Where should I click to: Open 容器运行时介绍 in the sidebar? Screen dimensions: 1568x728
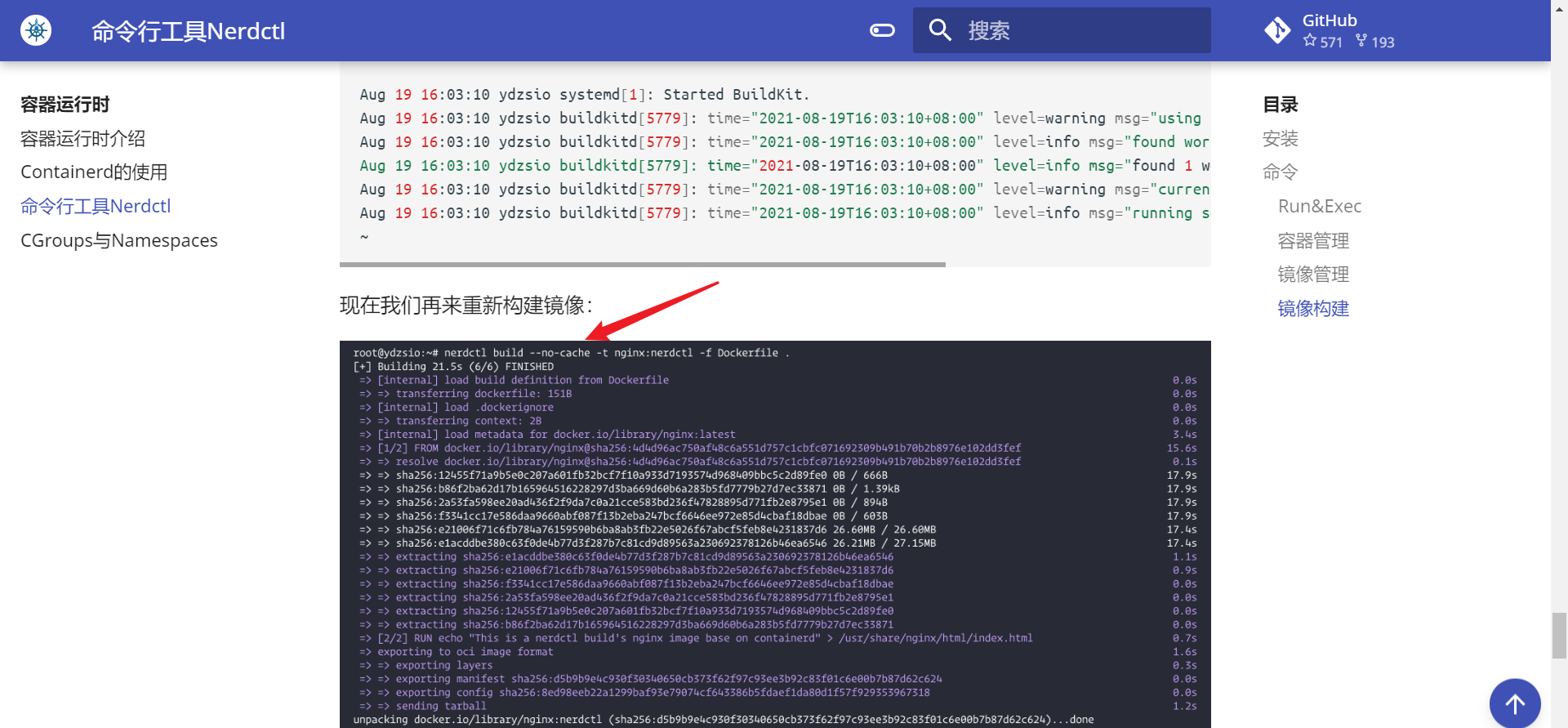[x=83, y=138]
